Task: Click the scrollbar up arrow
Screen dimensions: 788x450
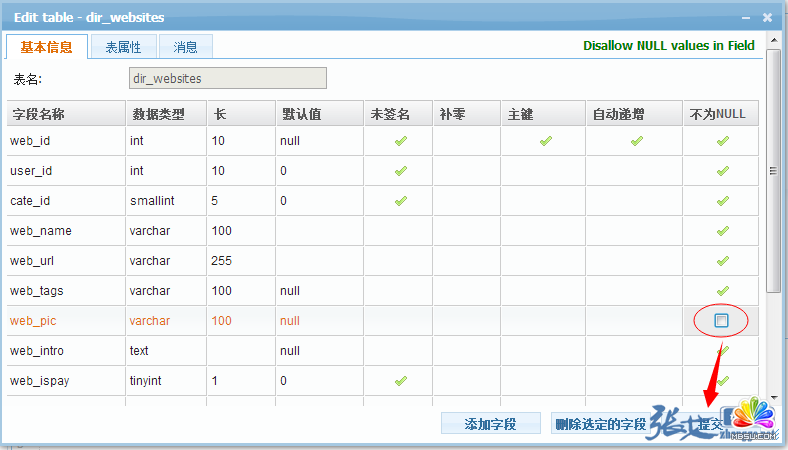Action: click(x=774, y=40)
